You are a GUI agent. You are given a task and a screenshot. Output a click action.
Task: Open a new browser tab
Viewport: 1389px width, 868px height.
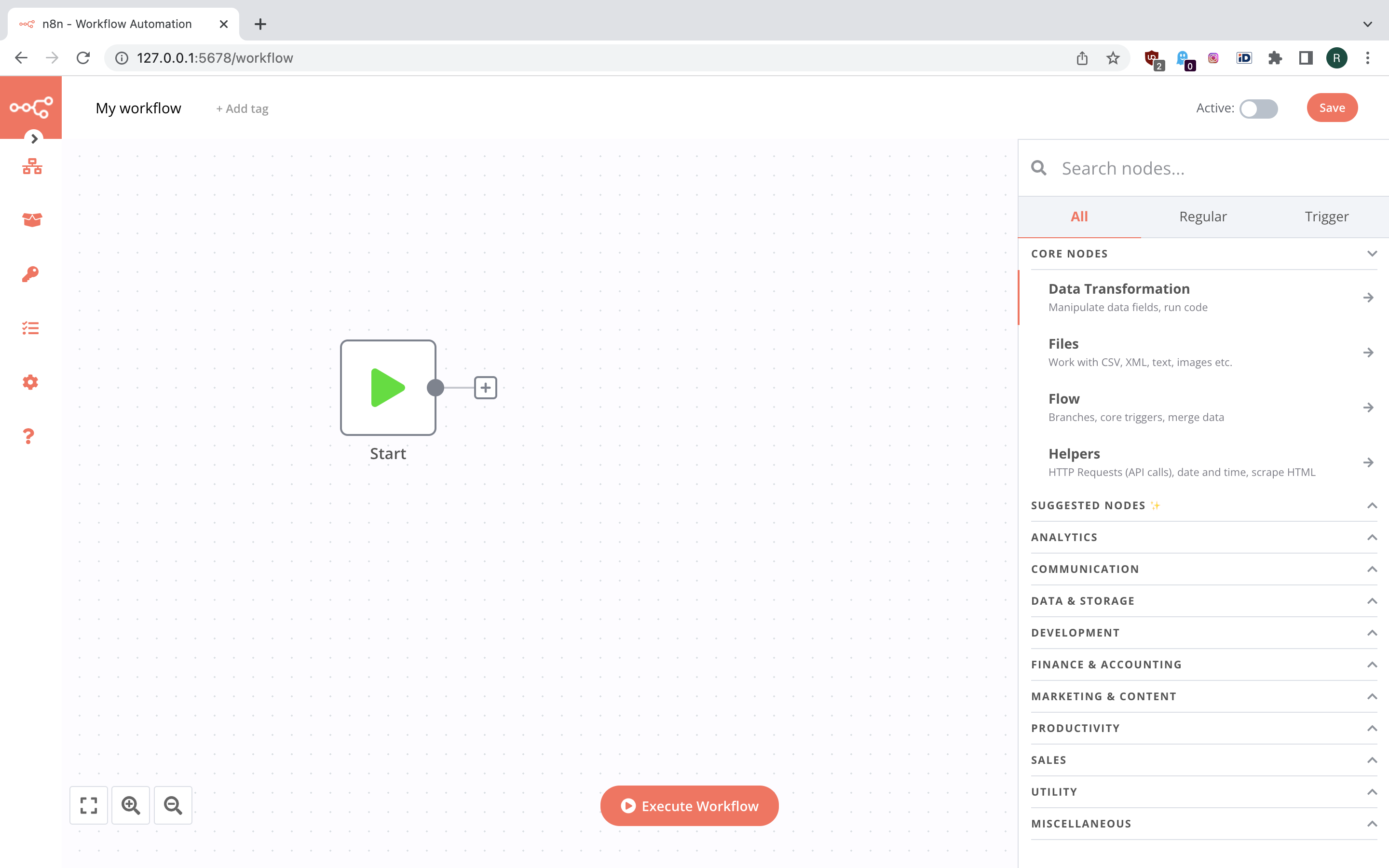point(260,24)
